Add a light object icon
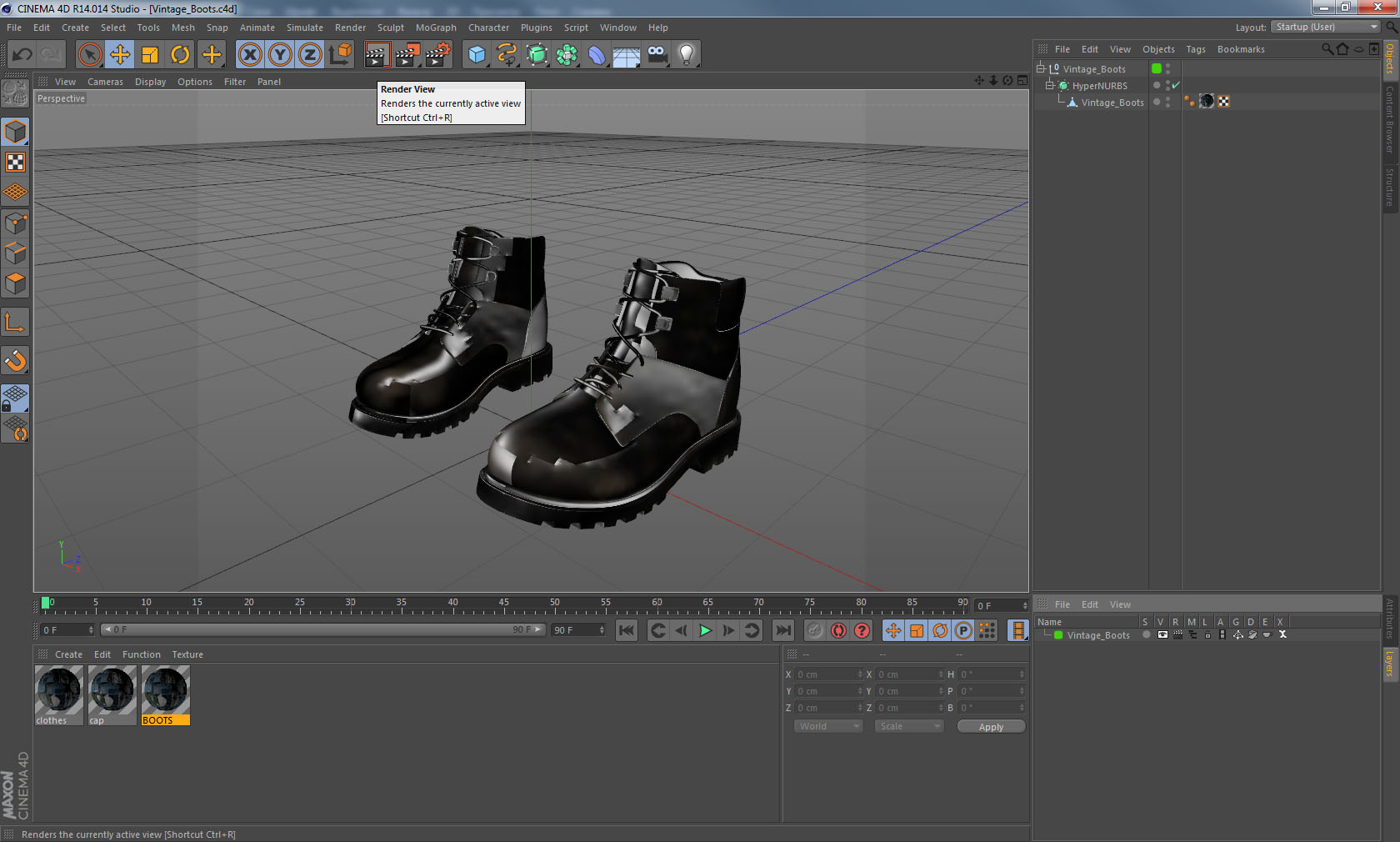1400x842 pixels. (x=687, y=55)
